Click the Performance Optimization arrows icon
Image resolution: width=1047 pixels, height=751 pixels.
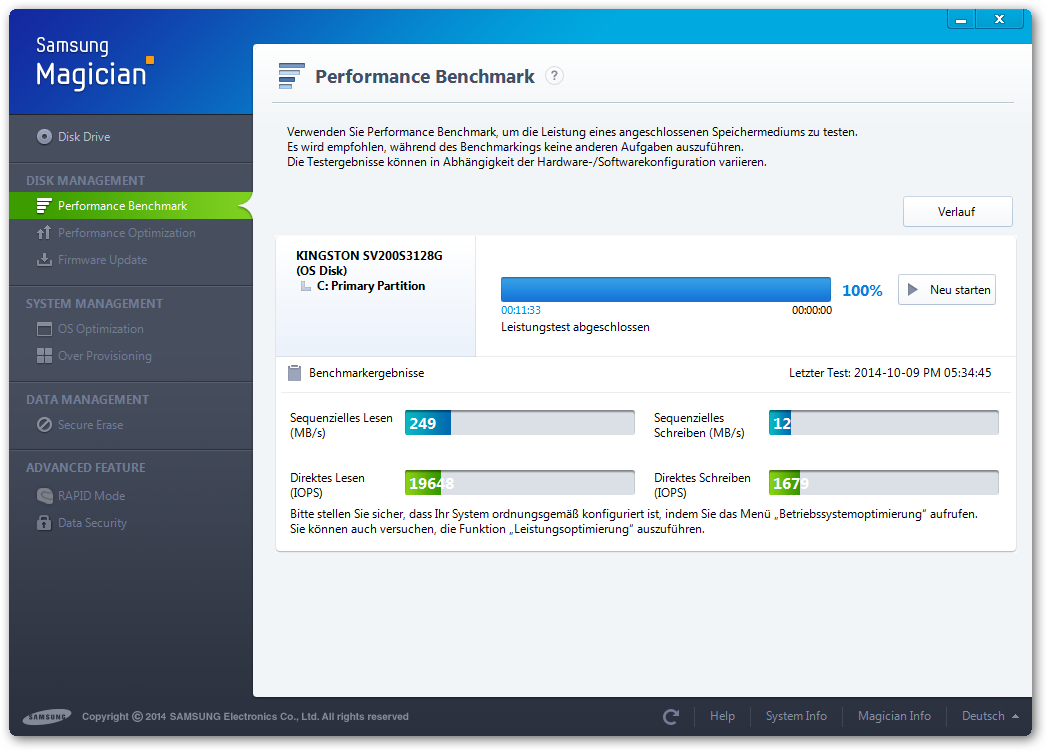tap(44, 232)
